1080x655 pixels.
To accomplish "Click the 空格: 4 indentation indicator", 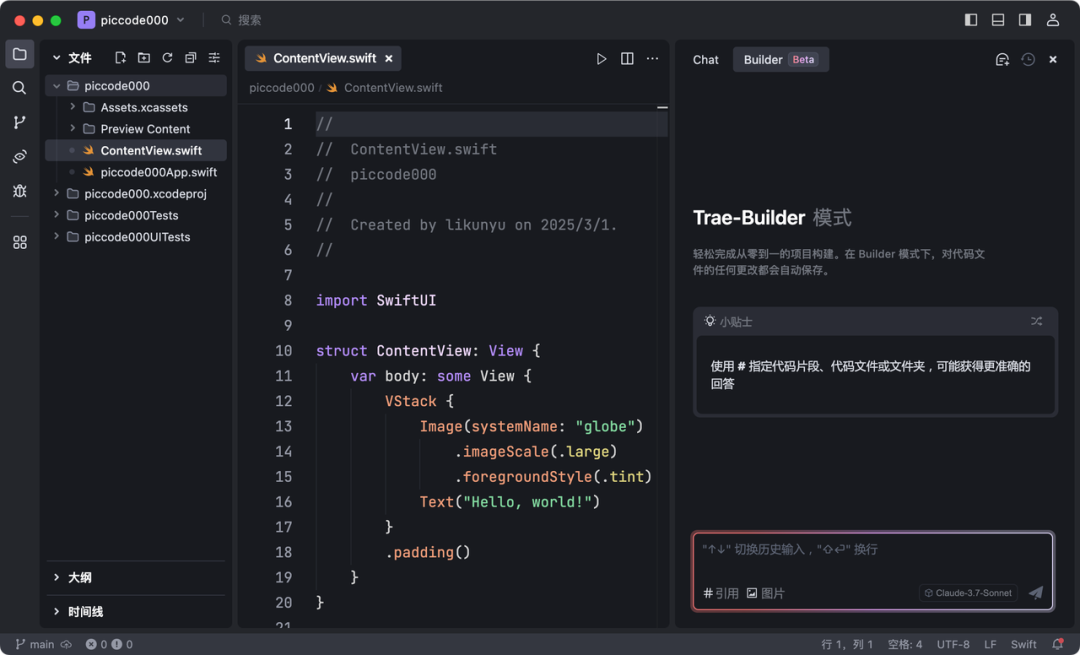I will 904,644.
